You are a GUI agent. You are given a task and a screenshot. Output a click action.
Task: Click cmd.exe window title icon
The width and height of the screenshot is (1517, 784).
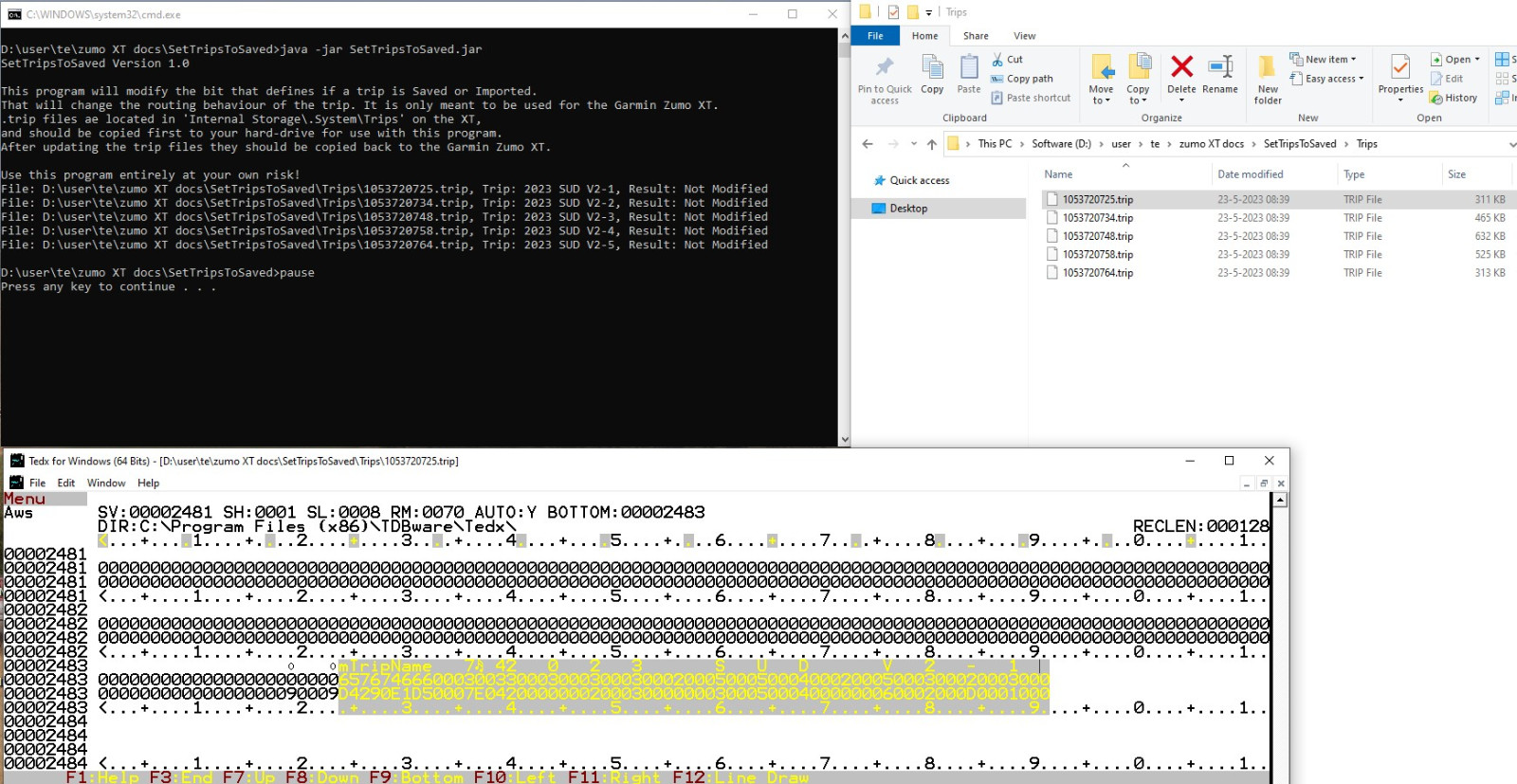pos(14,14)
